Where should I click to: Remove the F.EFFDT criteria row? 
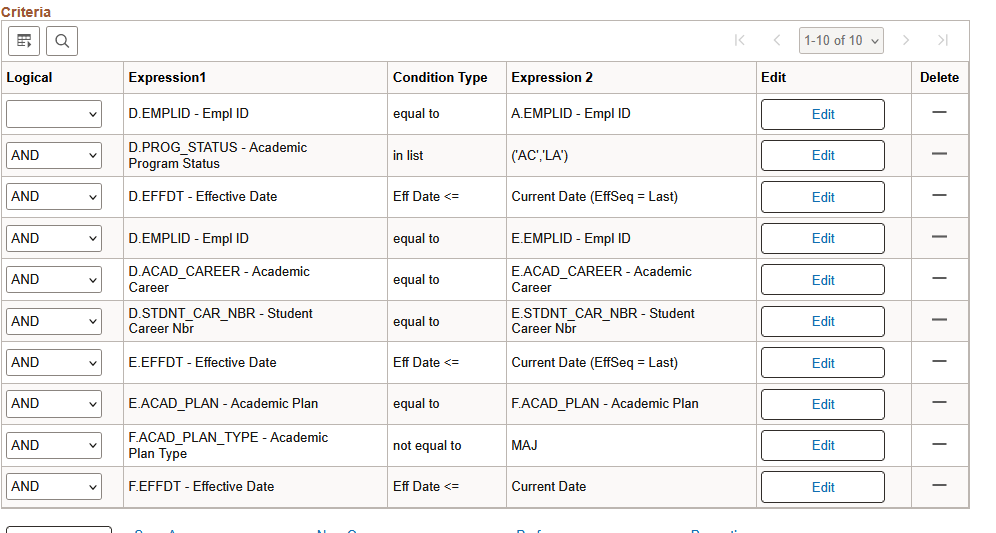coord(939,485)
